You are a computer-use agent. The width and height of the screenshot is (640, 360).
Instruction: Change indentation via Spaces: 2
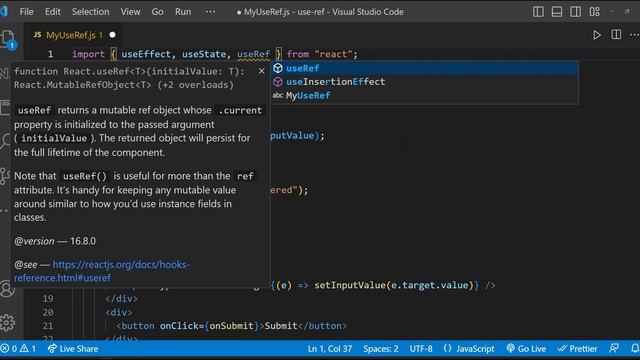[381, 349]
